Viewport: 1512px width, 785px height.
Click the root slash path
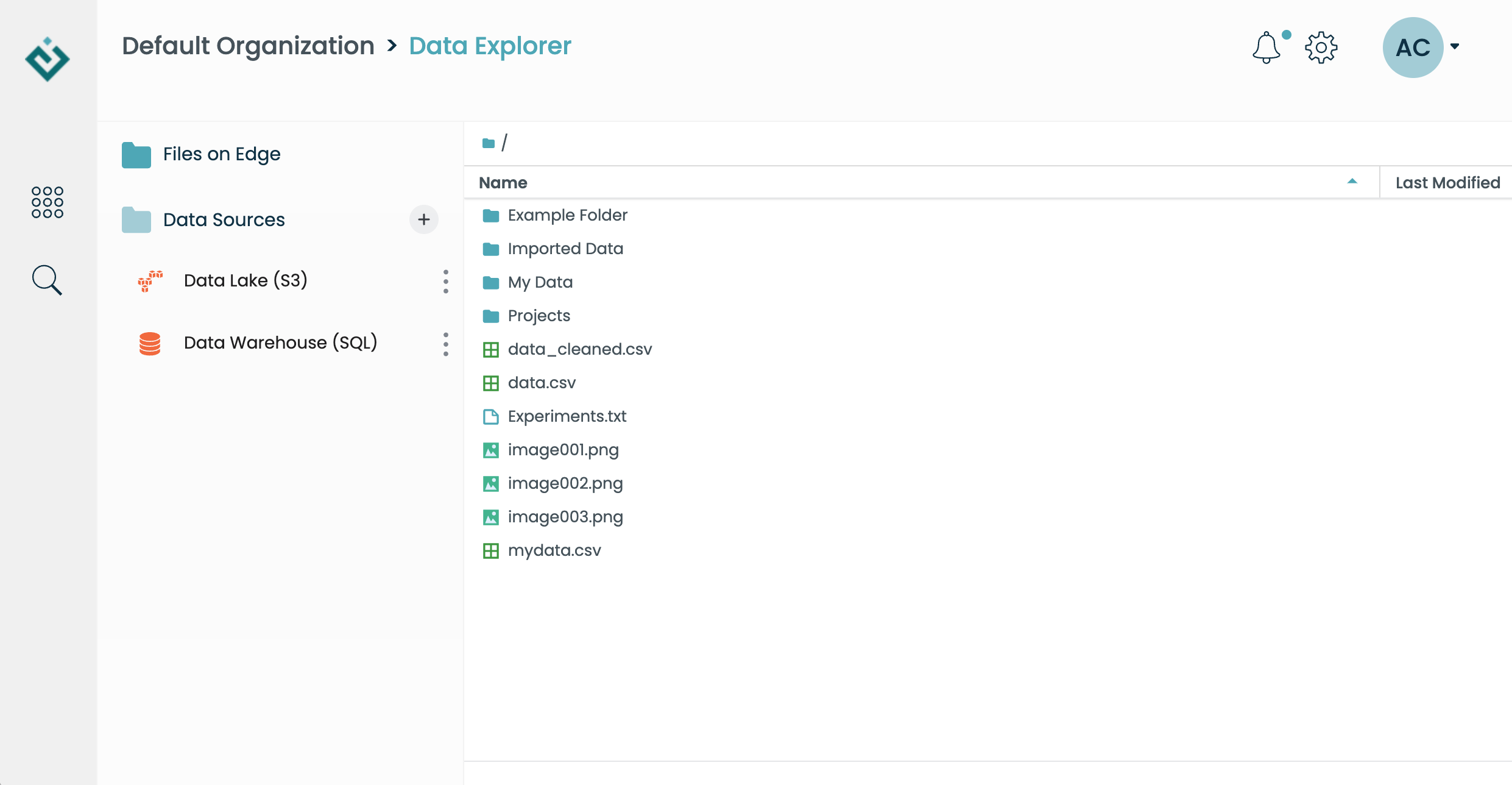point(504,143)
